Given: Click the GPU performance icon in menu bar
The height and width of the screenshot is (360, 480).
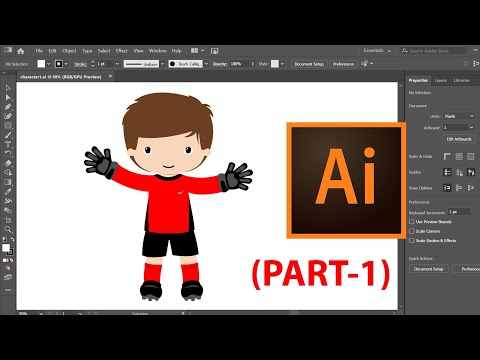Looking at the screenshot, I should click(214, 51).
